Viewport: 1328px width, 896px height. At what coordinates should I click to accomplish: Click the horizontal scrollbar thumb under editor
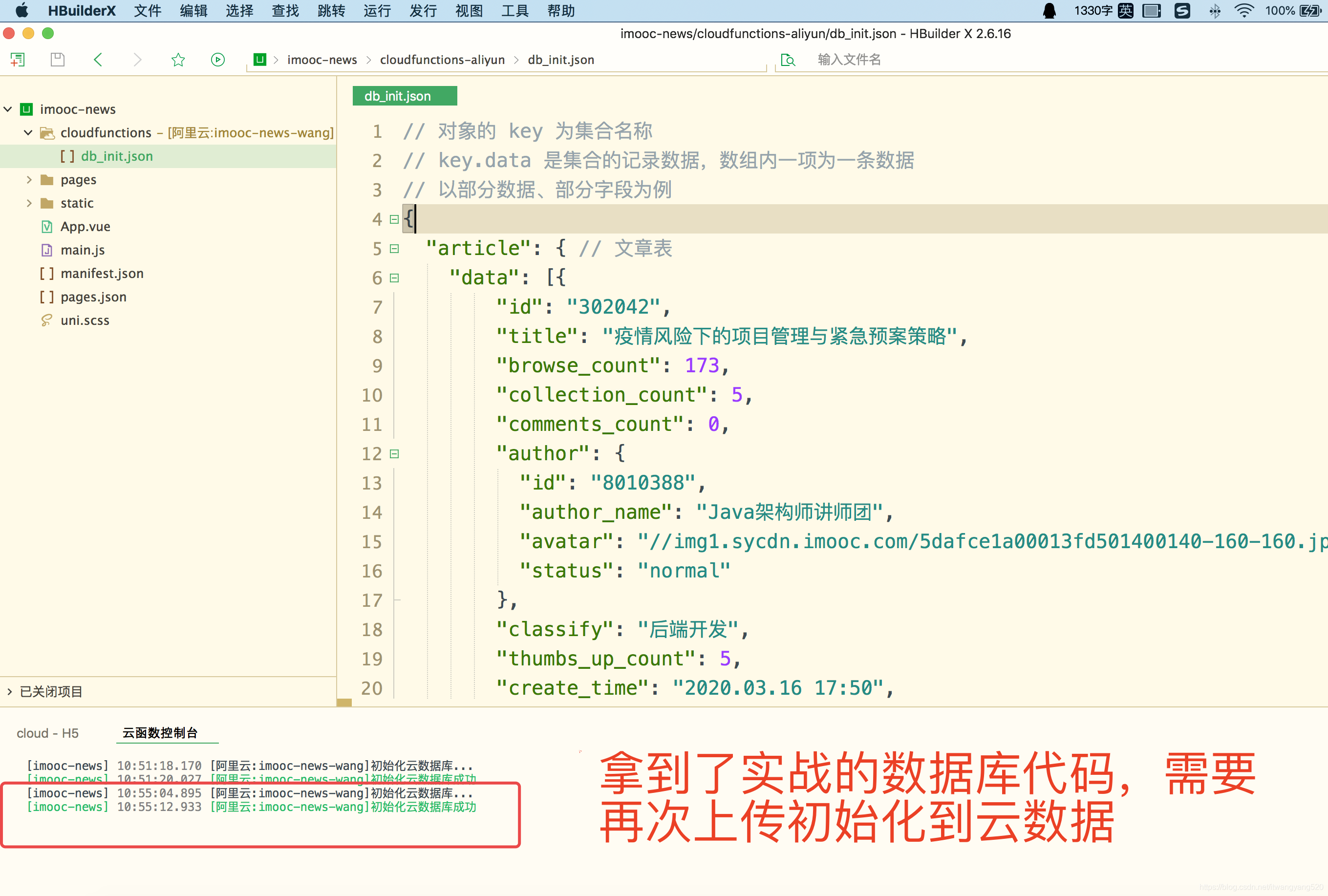point(344,702)
